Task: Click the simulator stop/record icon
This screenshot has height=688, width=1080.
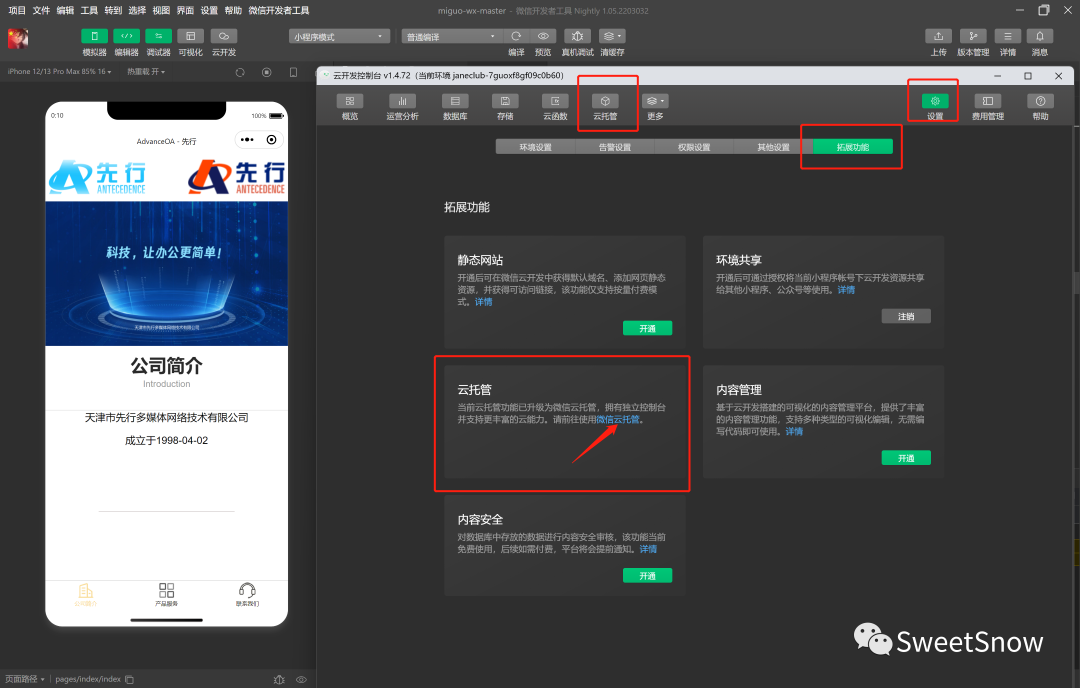Action: click(x=267, y=72)
